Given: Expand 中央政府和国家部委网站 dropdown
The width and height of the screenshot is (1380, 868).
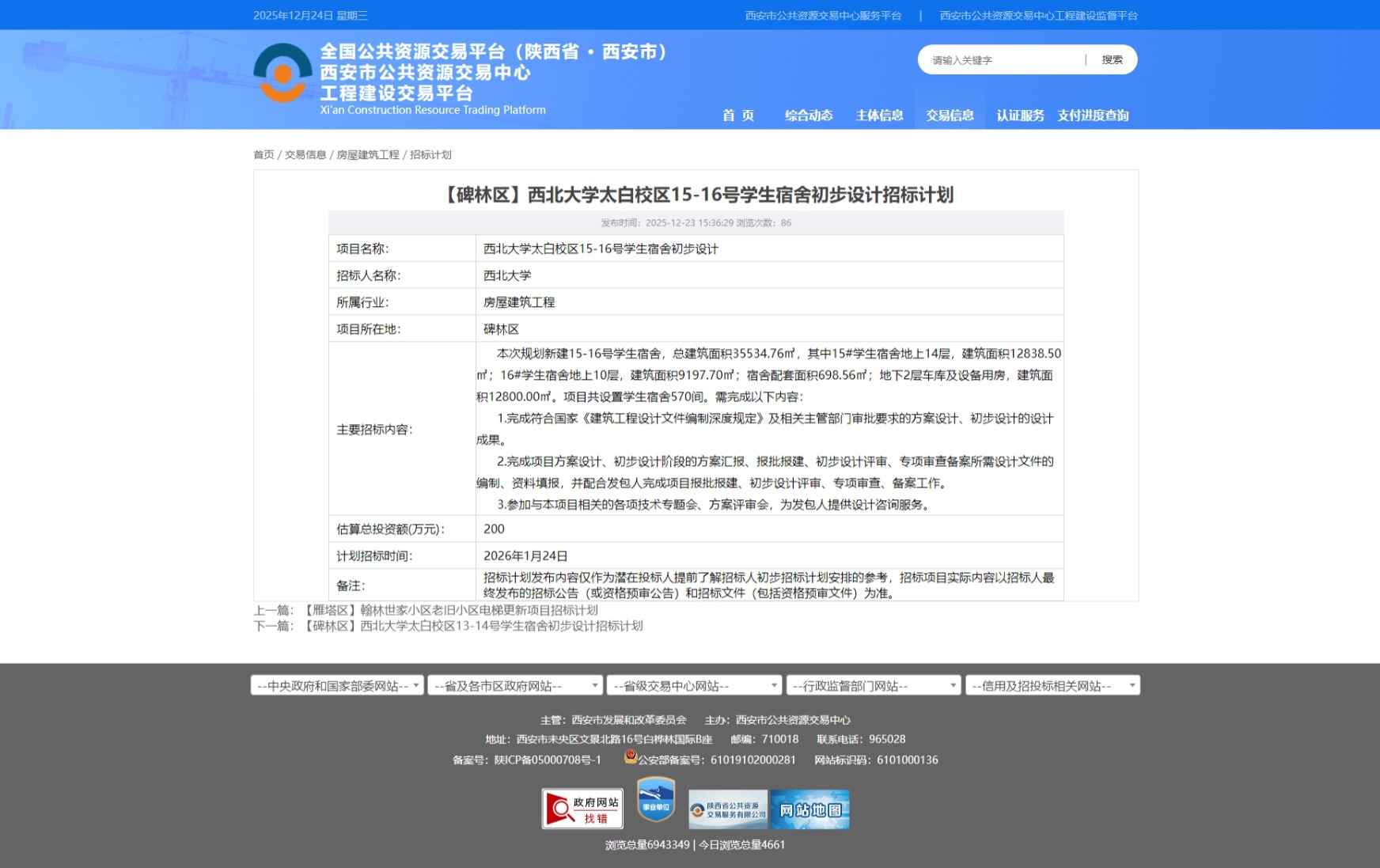Looking at the screenshot, I should coord(337,685).
